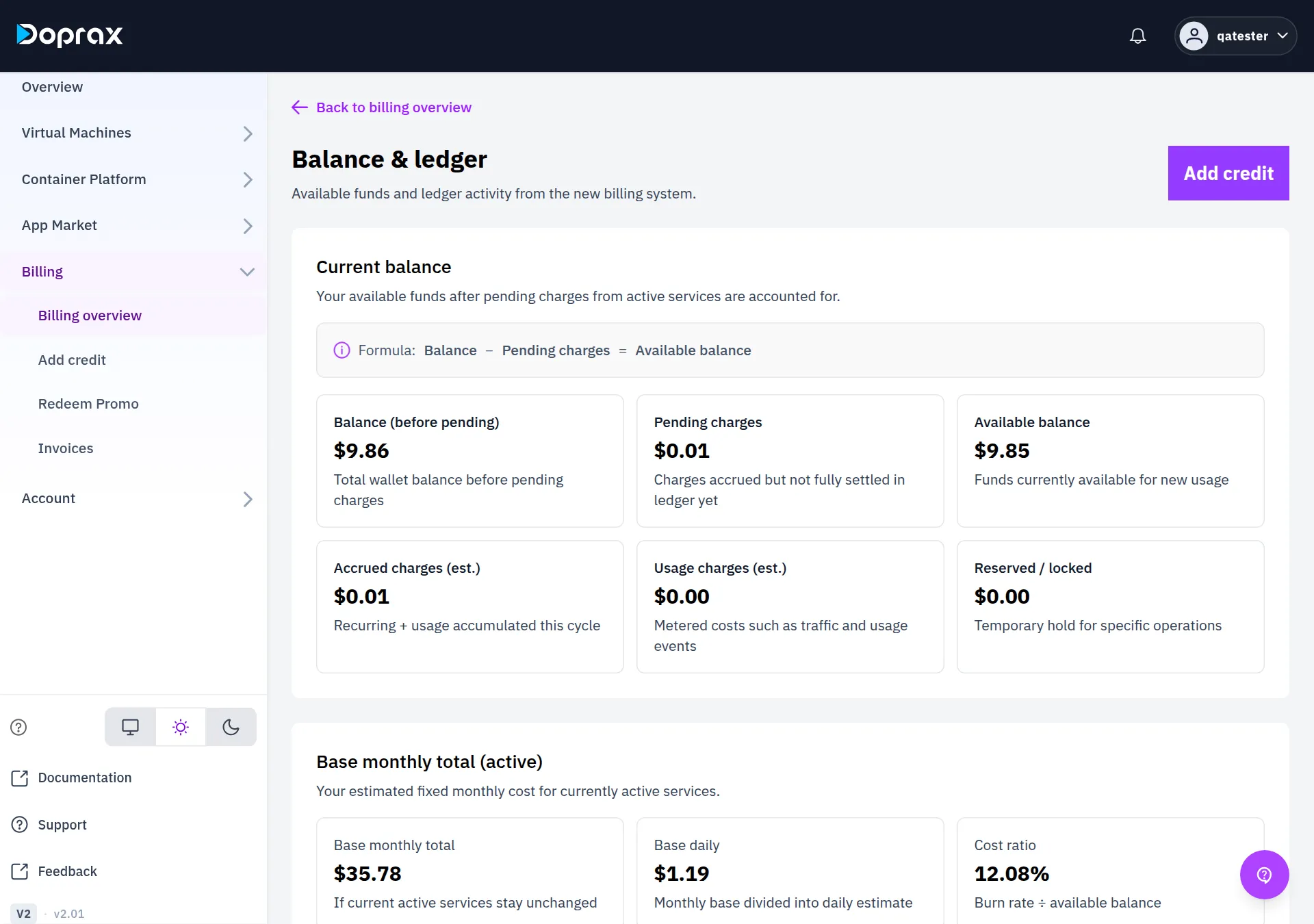Click the help circle icon above Documentation
Screen dimensions: 1314x924
pyautogui.click(x=18, y=727)
